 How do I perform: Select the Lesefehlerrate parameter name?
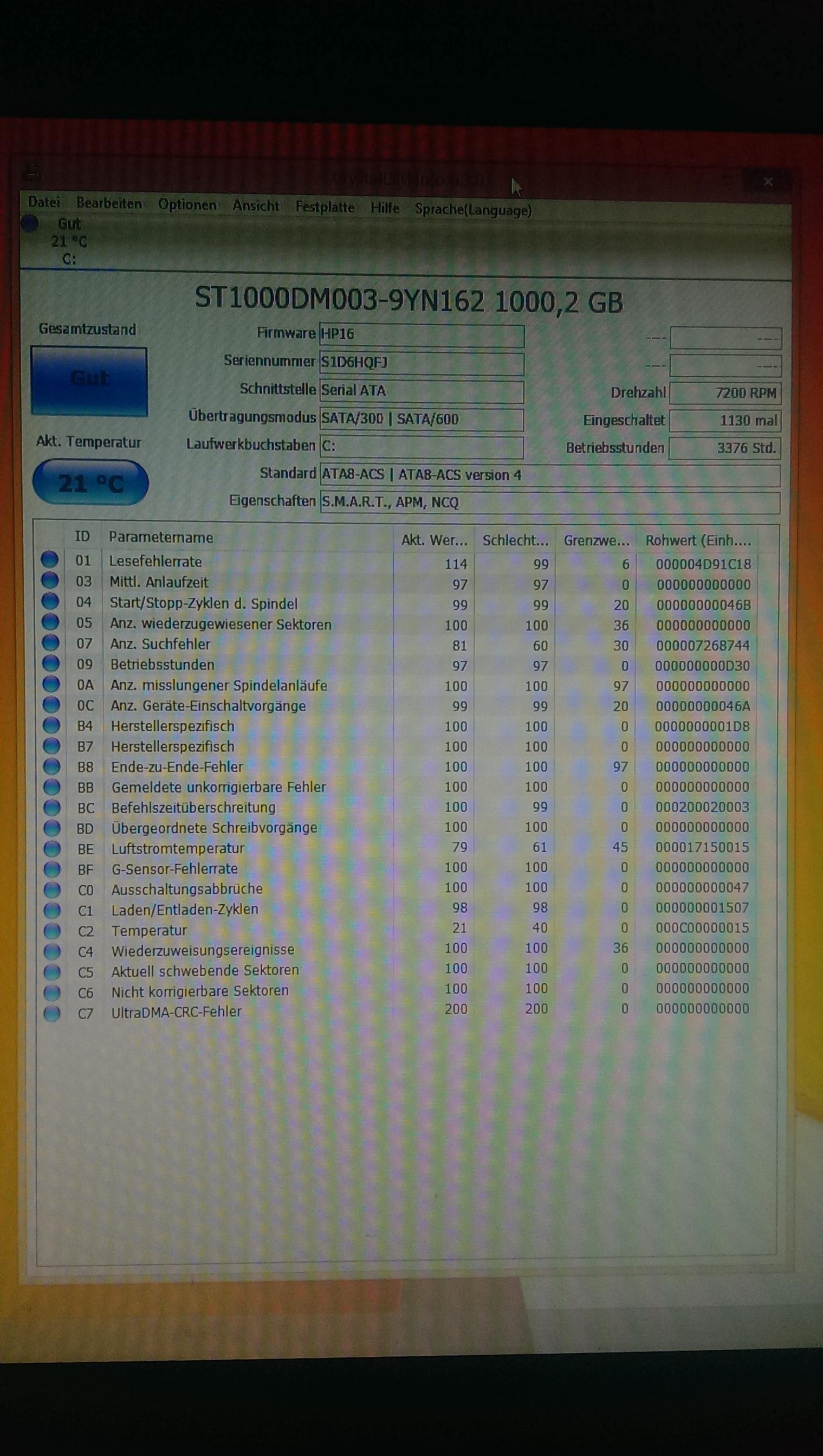[155, 562]
